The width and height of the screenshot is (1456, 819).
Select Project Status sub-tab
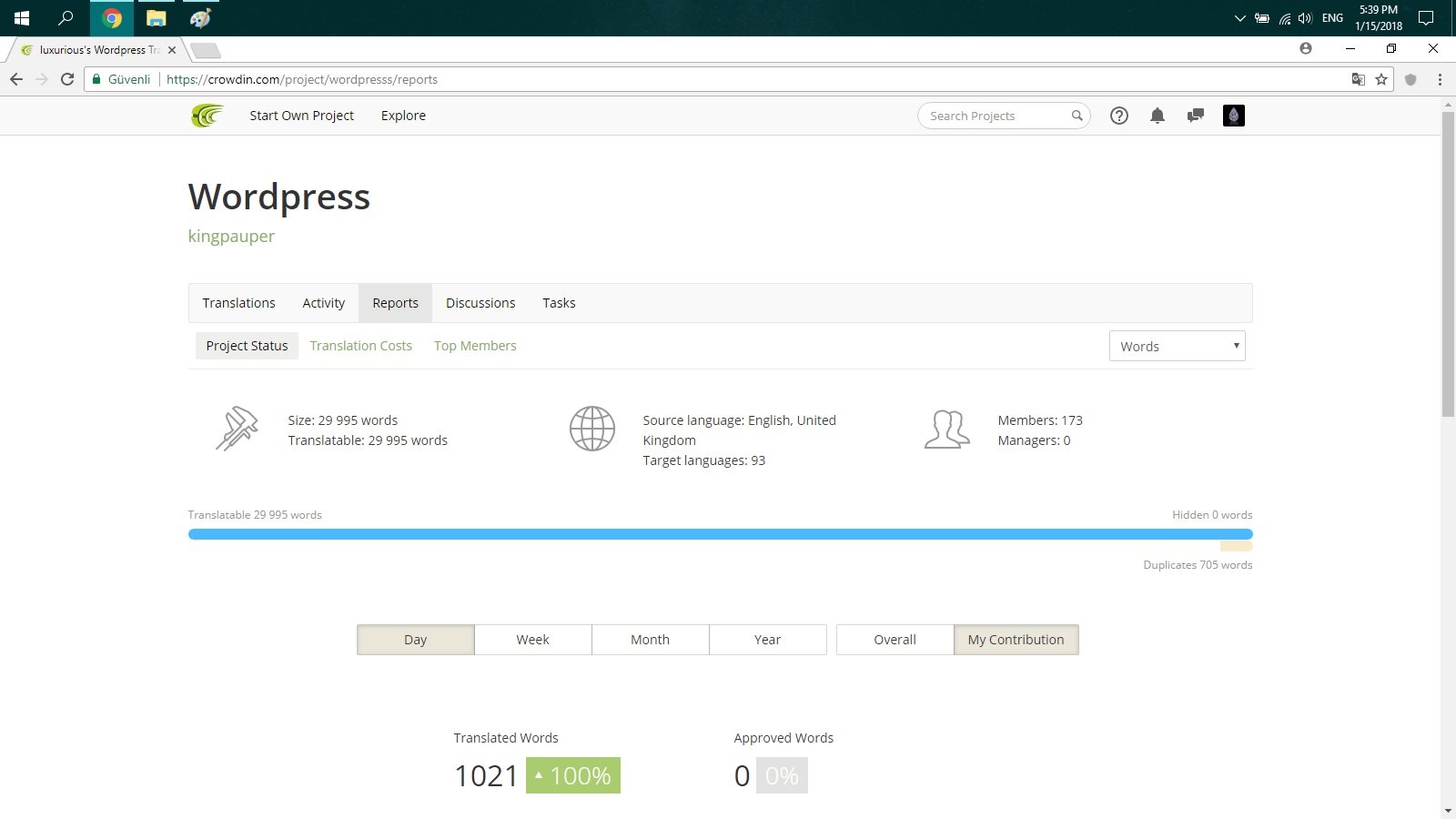point(247,346)
